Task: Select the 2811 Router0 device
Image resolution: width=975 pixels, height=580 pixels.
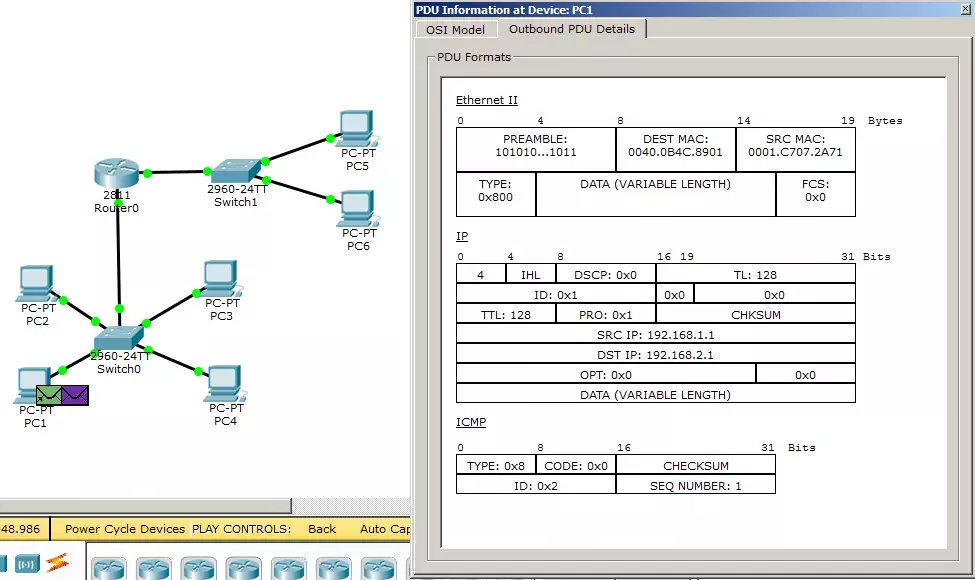Action: coord(116,173)
